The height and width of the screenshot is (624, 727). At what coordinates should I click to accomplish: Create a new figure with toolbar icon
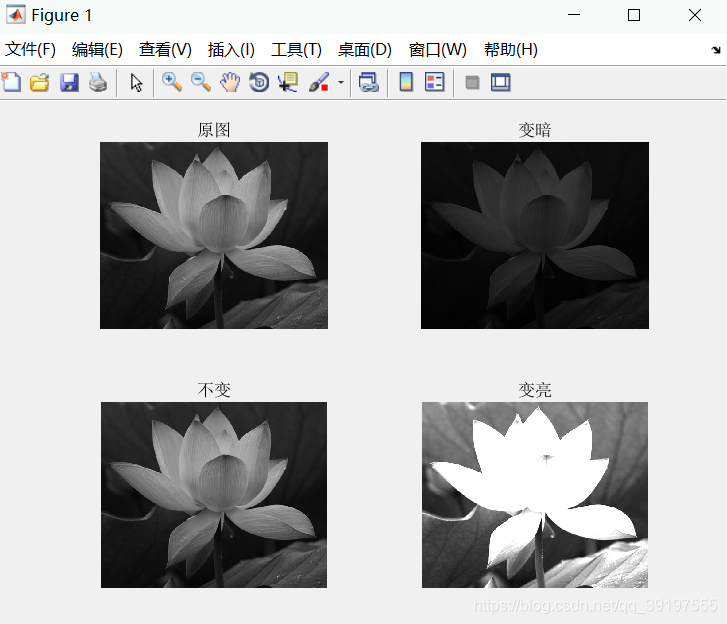[11, 83]
